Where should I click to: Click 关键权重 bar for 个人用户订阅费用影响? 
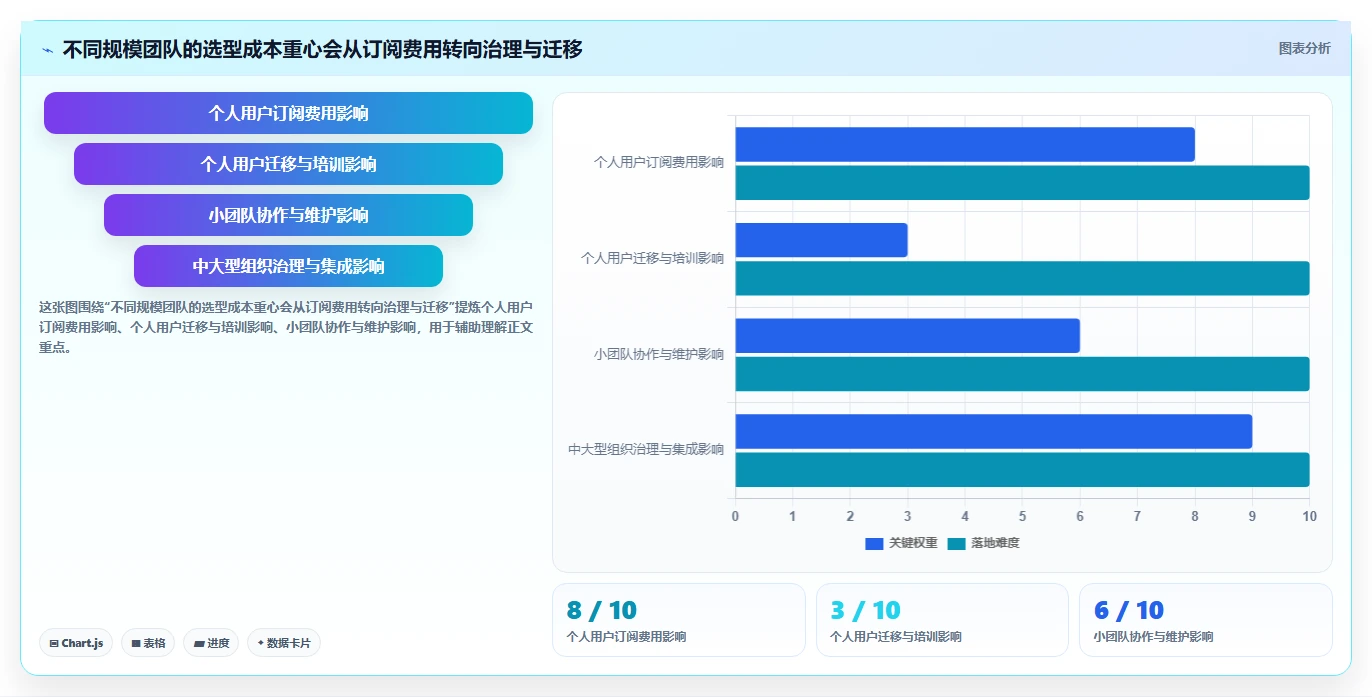(x=965, y=144)
